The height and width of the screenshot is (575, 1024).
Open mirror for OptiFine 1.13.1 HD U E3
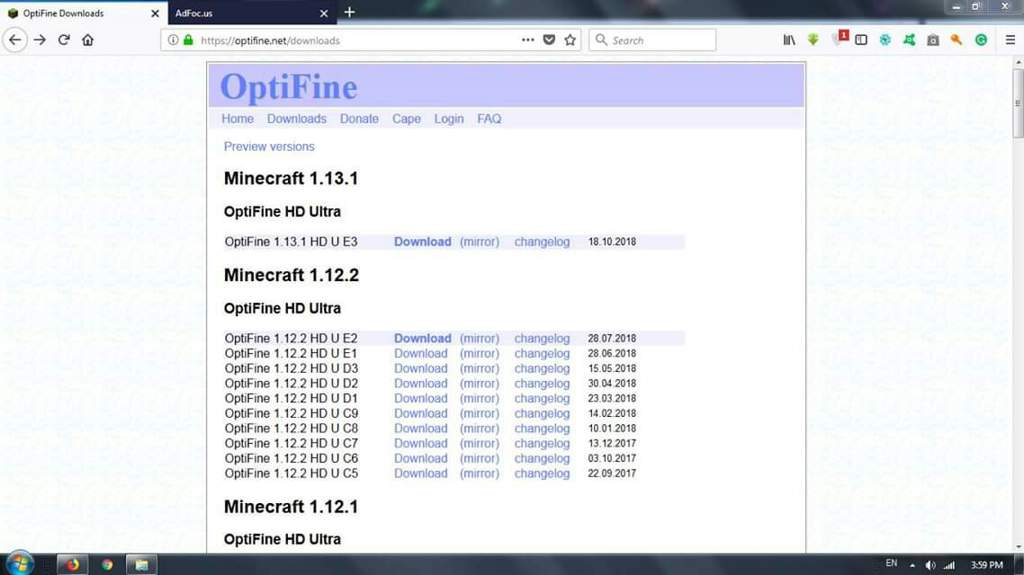pos(479,242)
